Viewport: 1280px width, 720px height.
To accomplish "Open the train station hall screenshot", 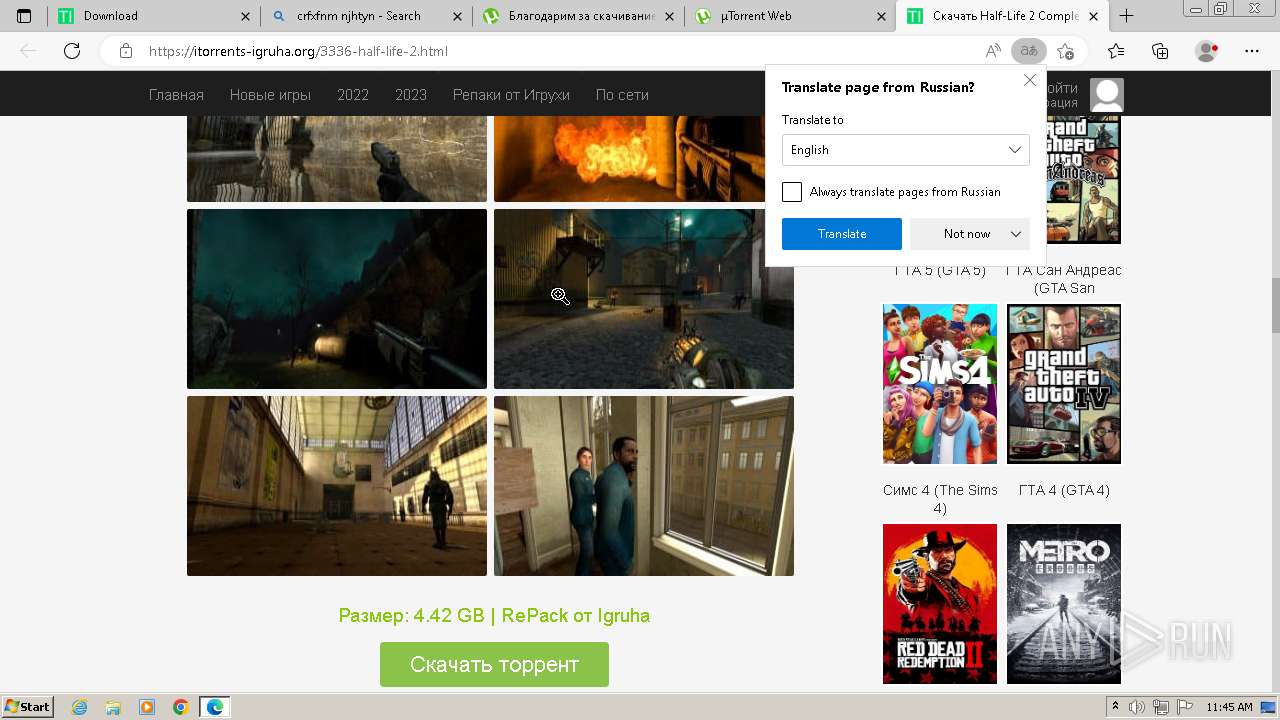I will (x=337, y=486).
